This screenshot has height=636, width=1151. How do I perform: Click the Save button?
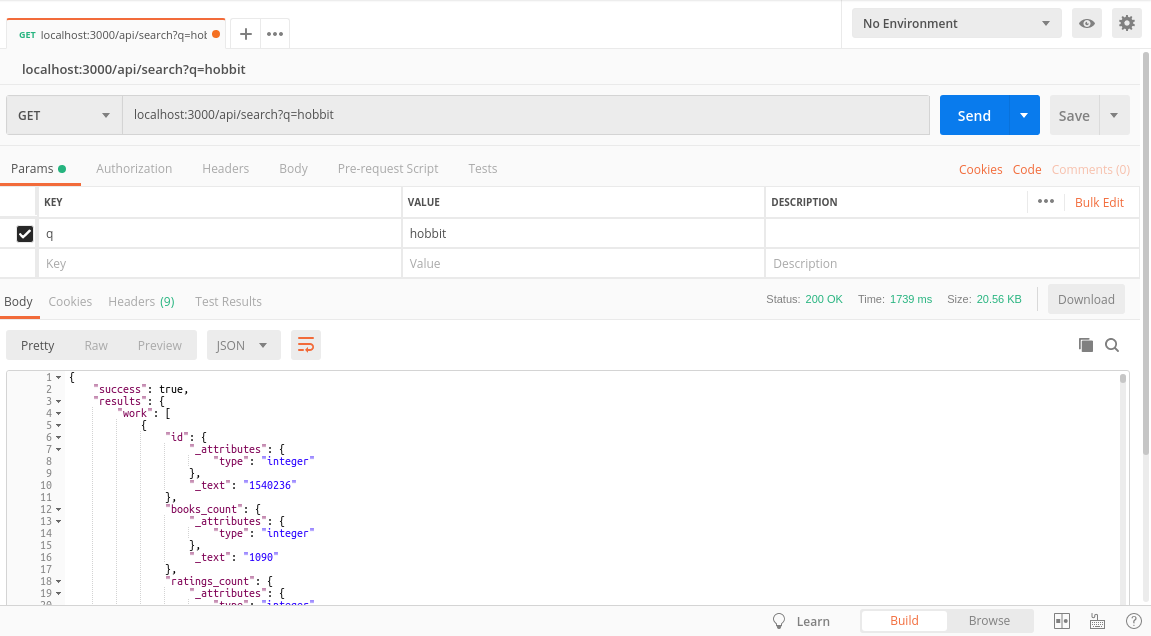pyautogui.click(x=1074, y=115)
